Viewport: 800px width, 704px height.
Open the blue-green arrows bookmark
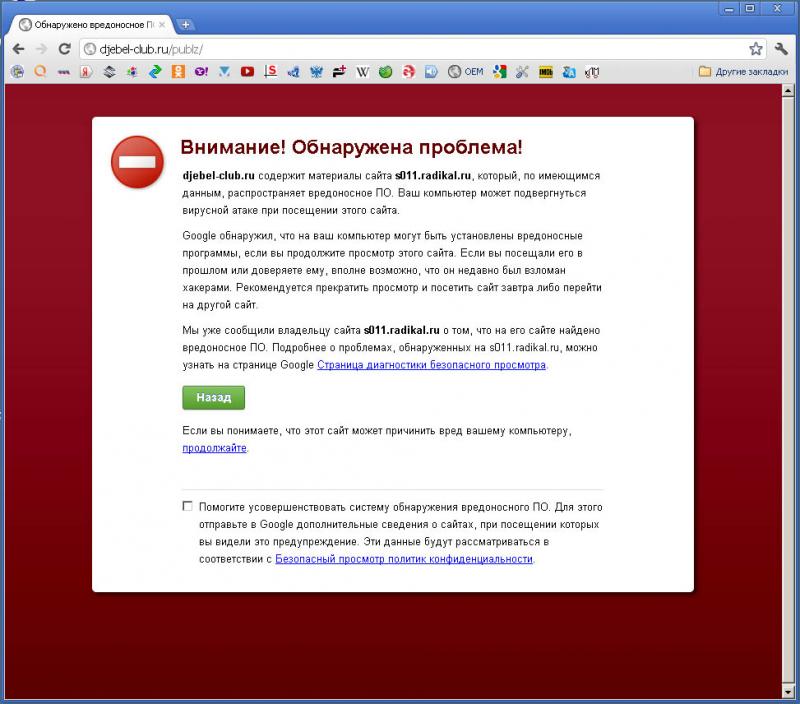click(155, 72)
